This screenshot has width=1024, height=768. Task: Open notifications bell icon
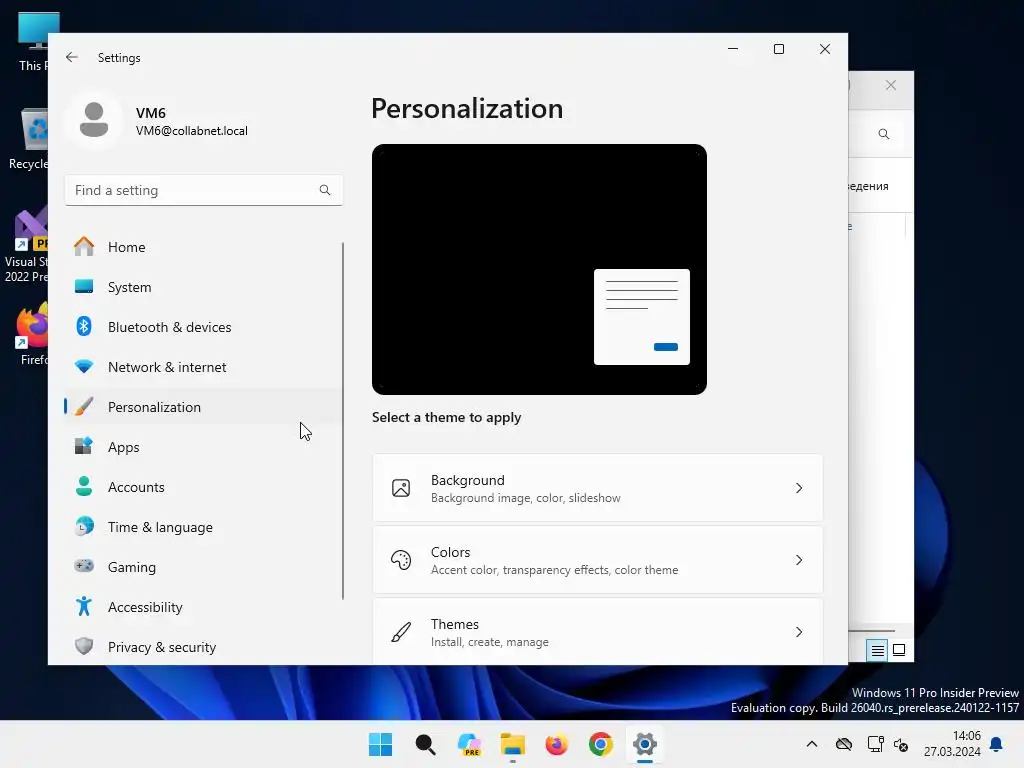pyautogui.click(x=997, y=744)
